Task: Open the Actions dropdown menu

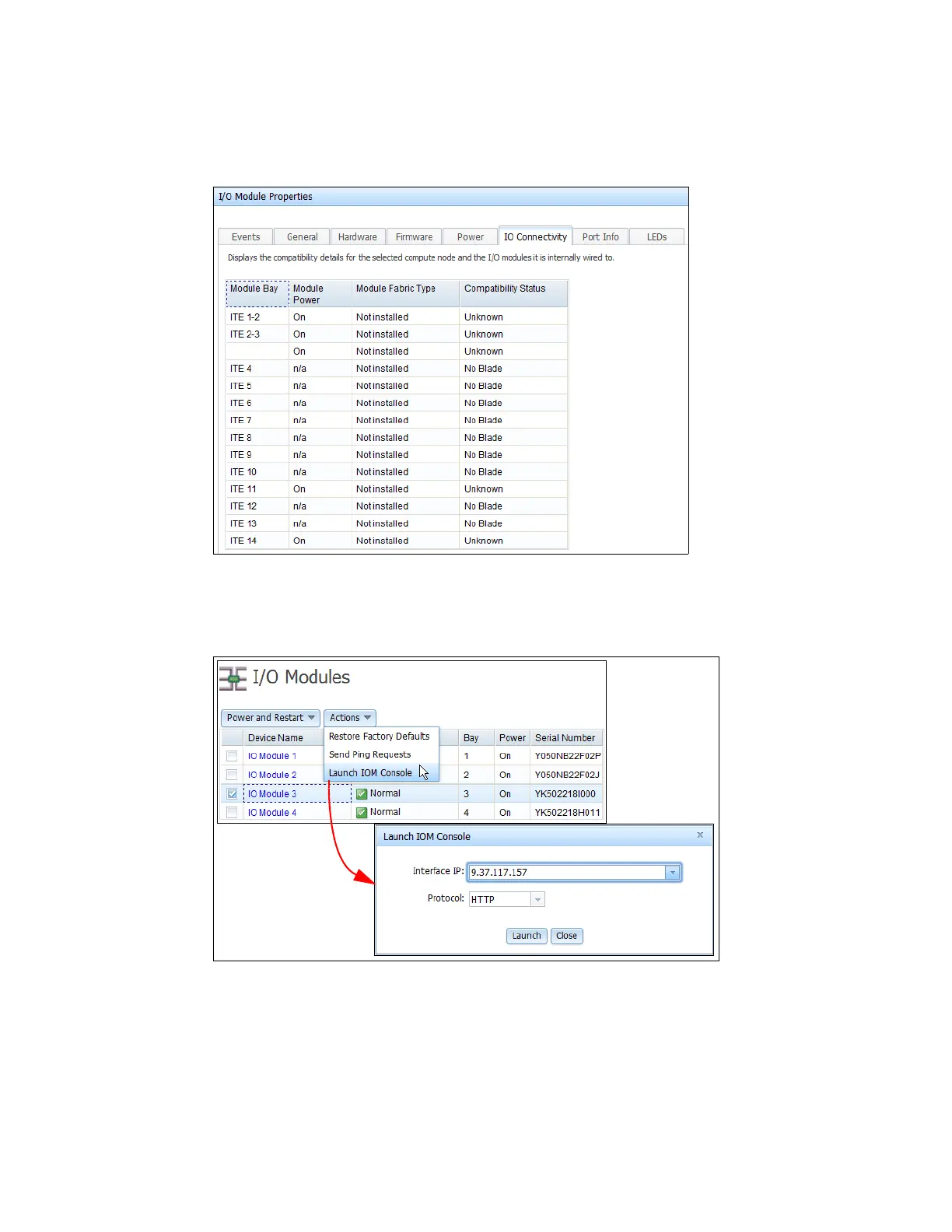Action: click(x=350, y=718)
